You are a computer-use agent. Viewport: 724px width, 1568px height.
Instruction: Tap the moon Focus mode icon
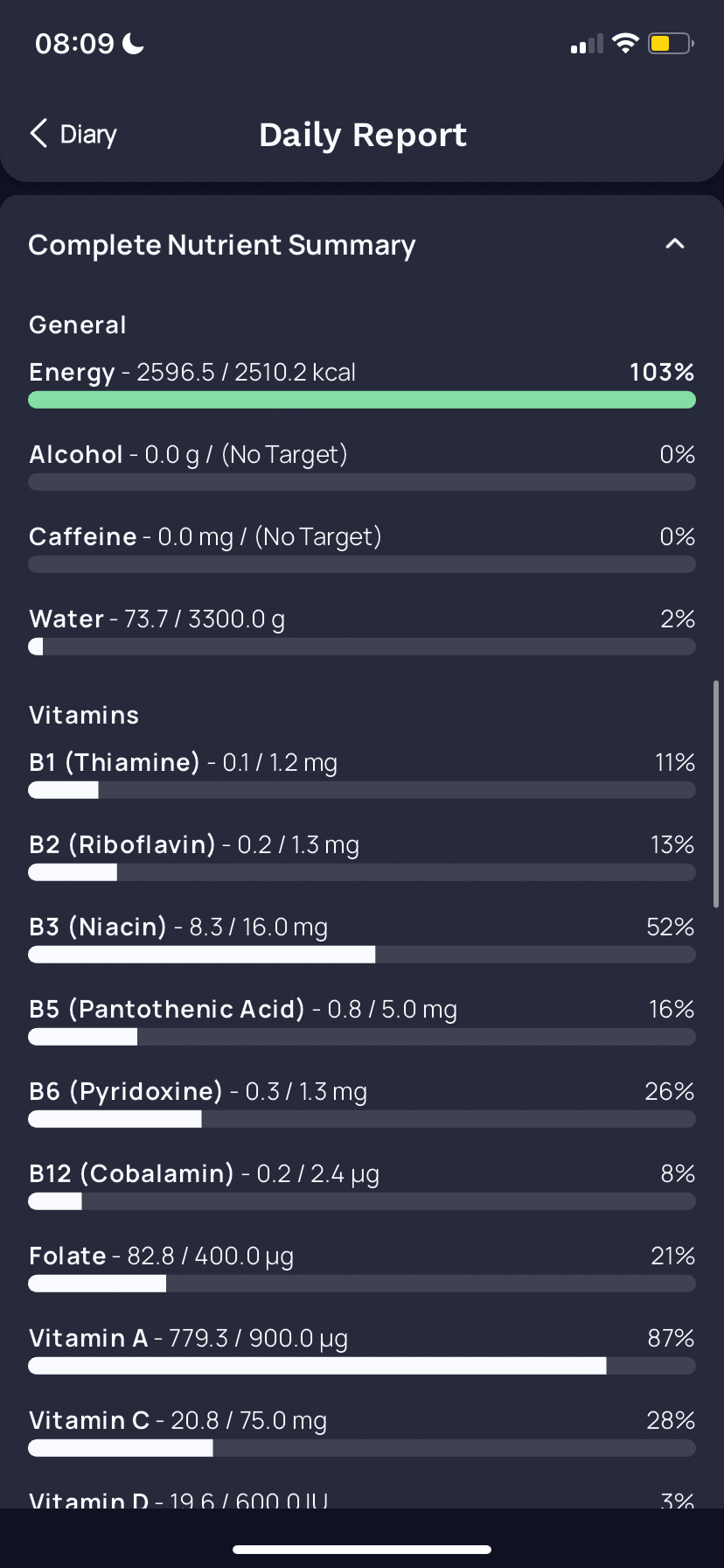pos(134,44)
